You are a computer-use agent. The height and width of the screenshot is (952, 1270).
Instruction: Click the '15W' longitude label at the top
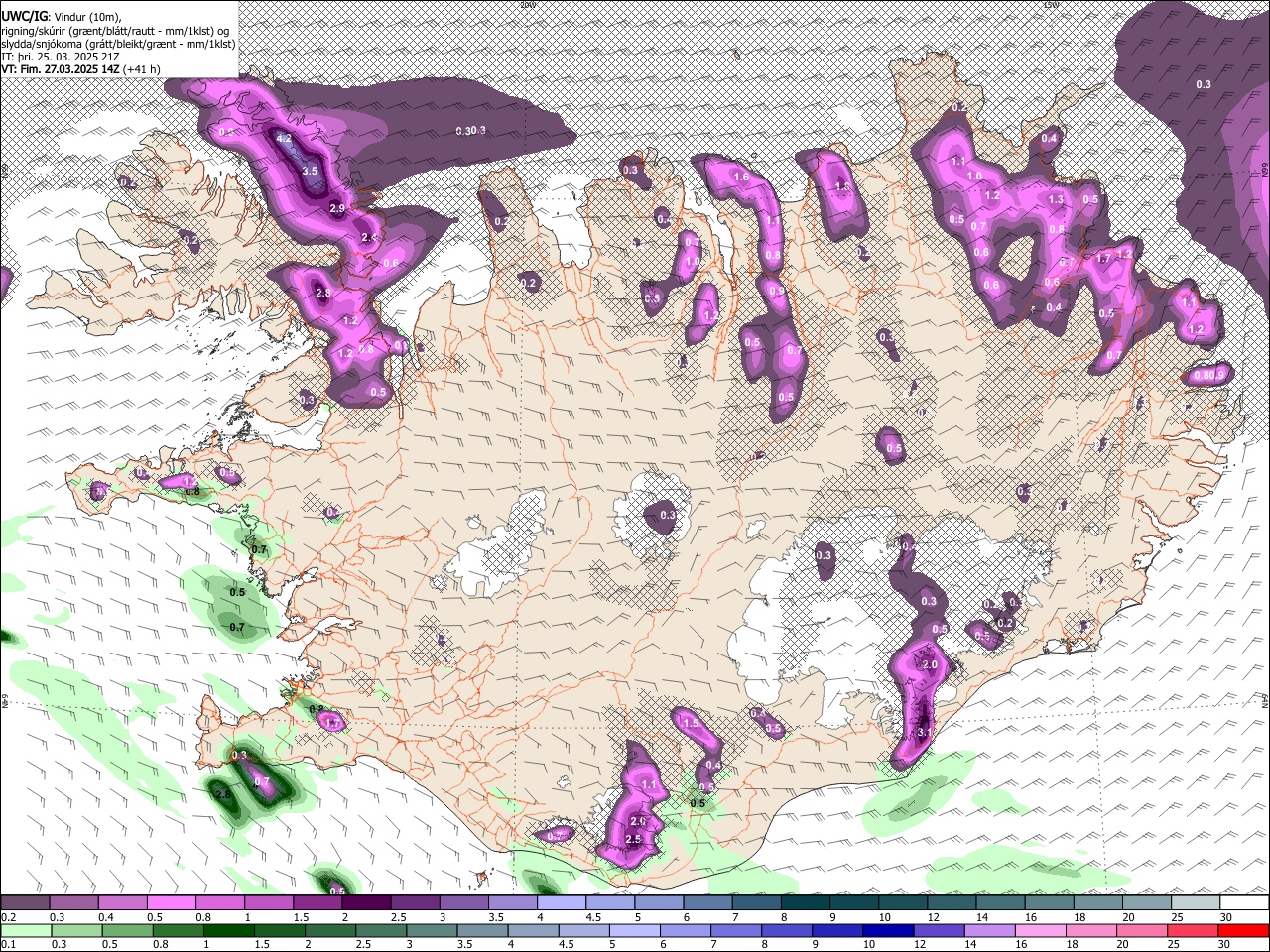point(1052,5)
